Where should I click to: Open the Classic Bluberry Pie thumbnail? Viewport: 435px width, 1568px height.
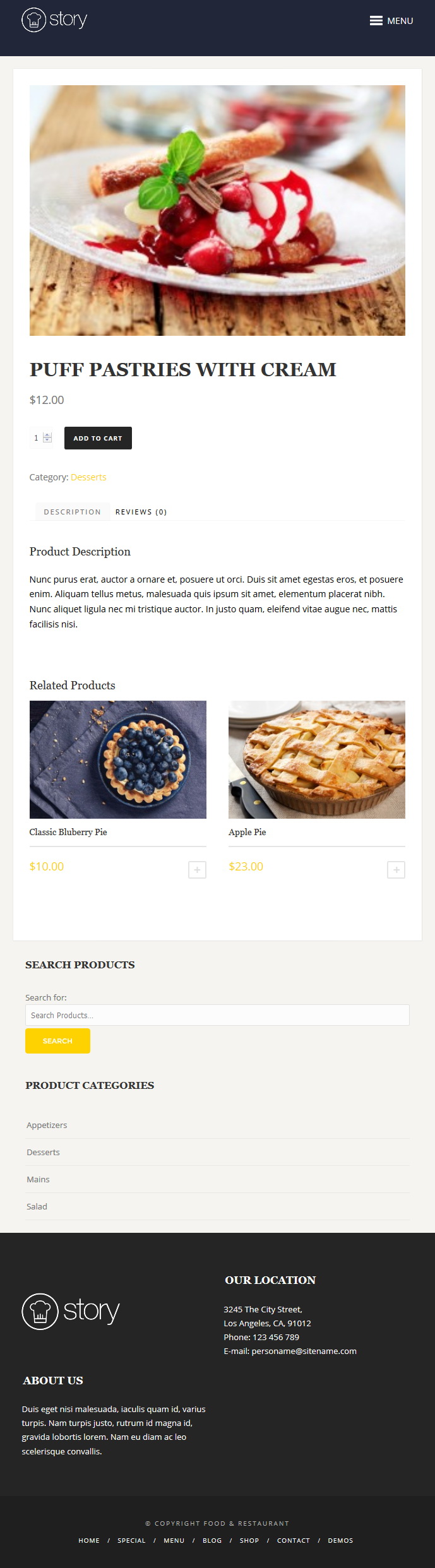118,759
